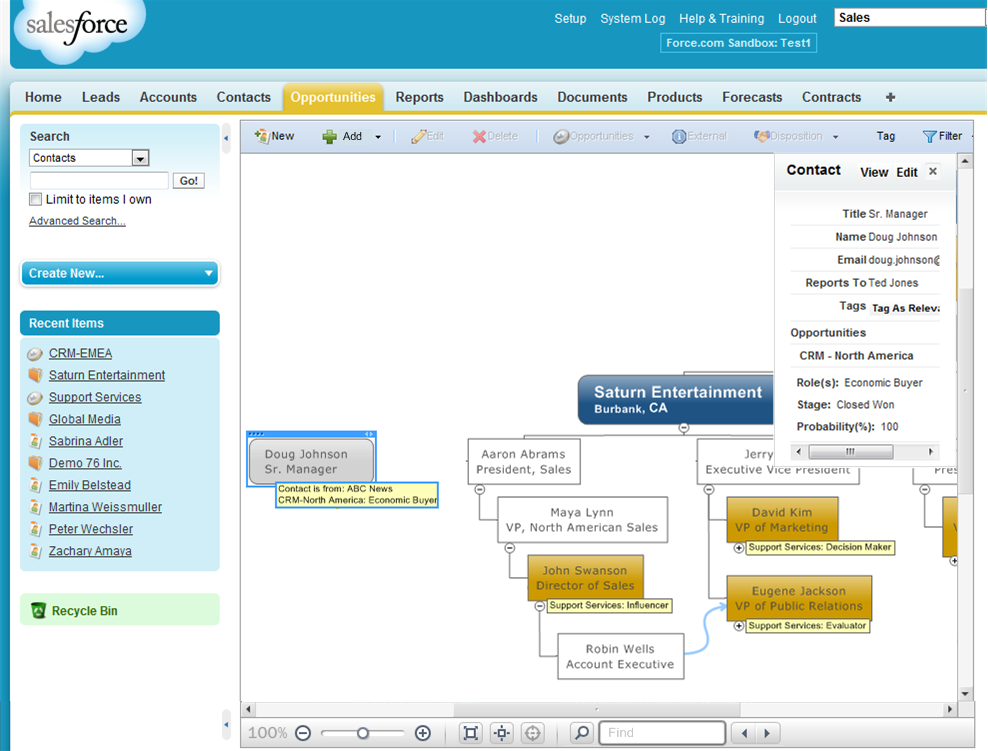
Task: Open the Add dropdown arrow
Action: click(378, 137)
